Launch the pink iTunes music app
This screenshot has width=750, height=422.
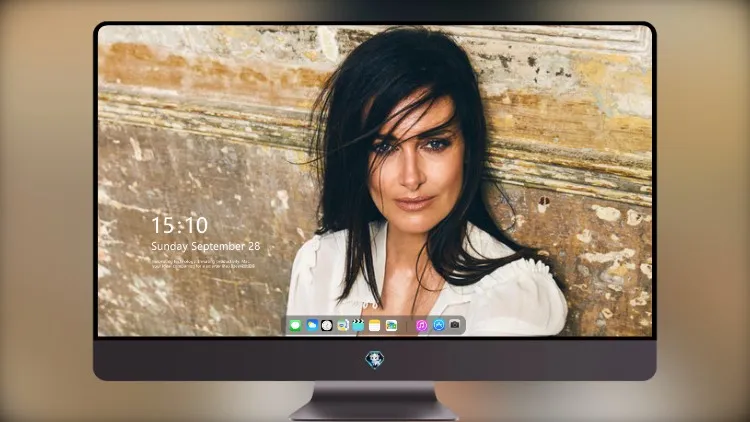tap(421, 326)
